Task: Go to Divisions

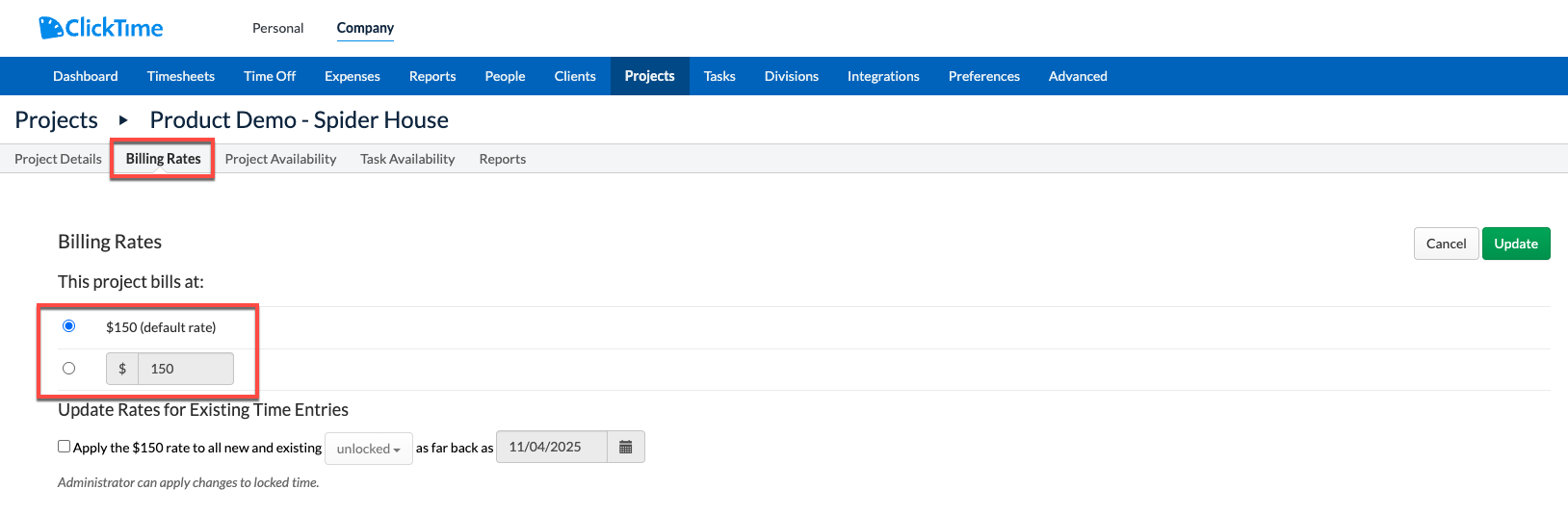Action: click(792, 76)
